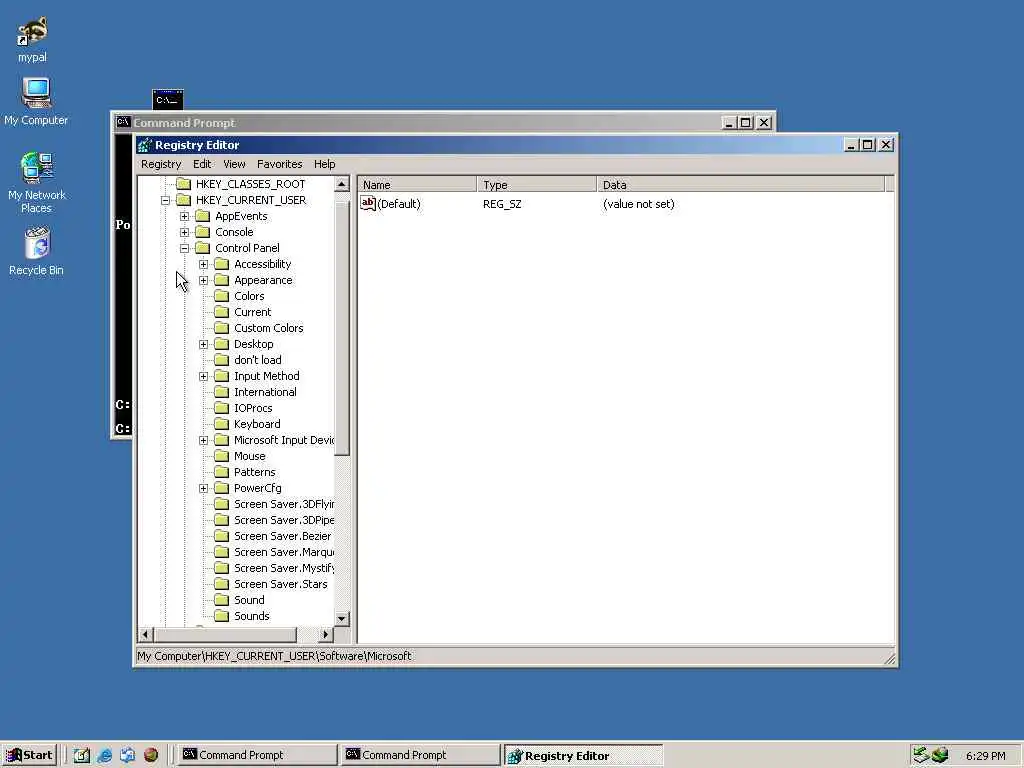The image size is (1024, 768).
Task: Click the (value not set) data cell
Action: 638,204
